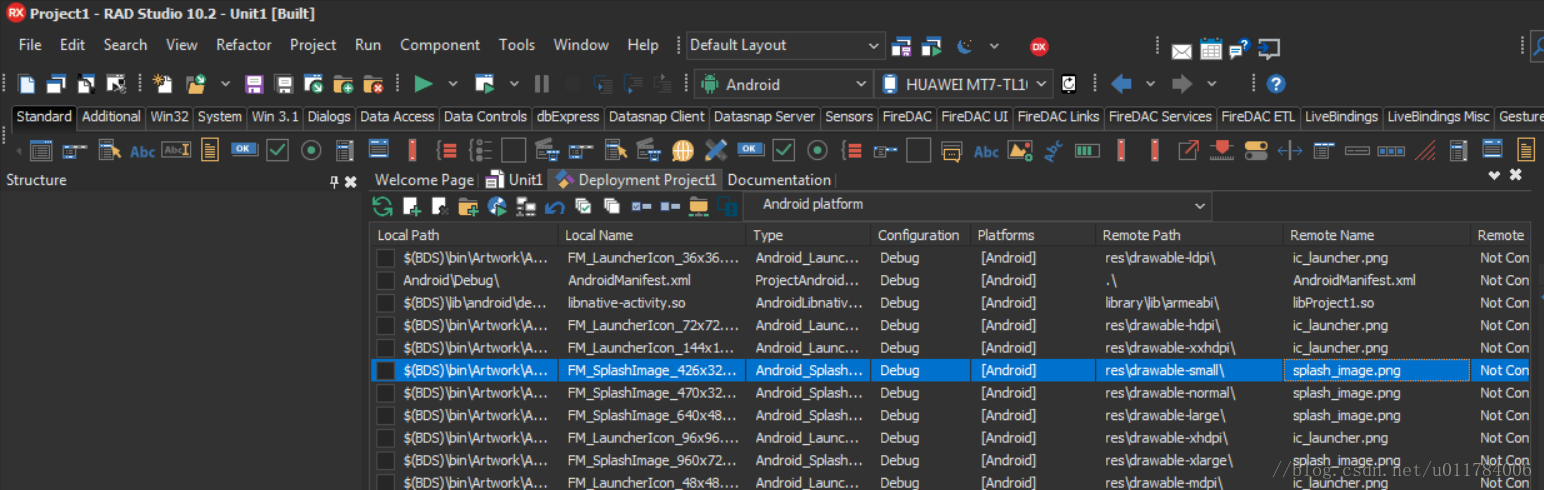Click Run Without Debugging icon
The width and height of the screenshot is (1544, 490).
pyautogui.click(x=485, y=84)
